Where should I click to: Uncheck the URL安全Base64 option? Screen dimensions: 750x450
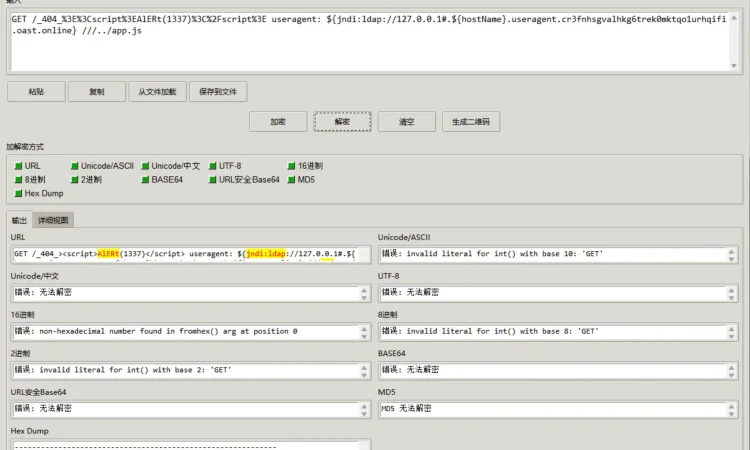pyautogui.click(x=212, y=180)
